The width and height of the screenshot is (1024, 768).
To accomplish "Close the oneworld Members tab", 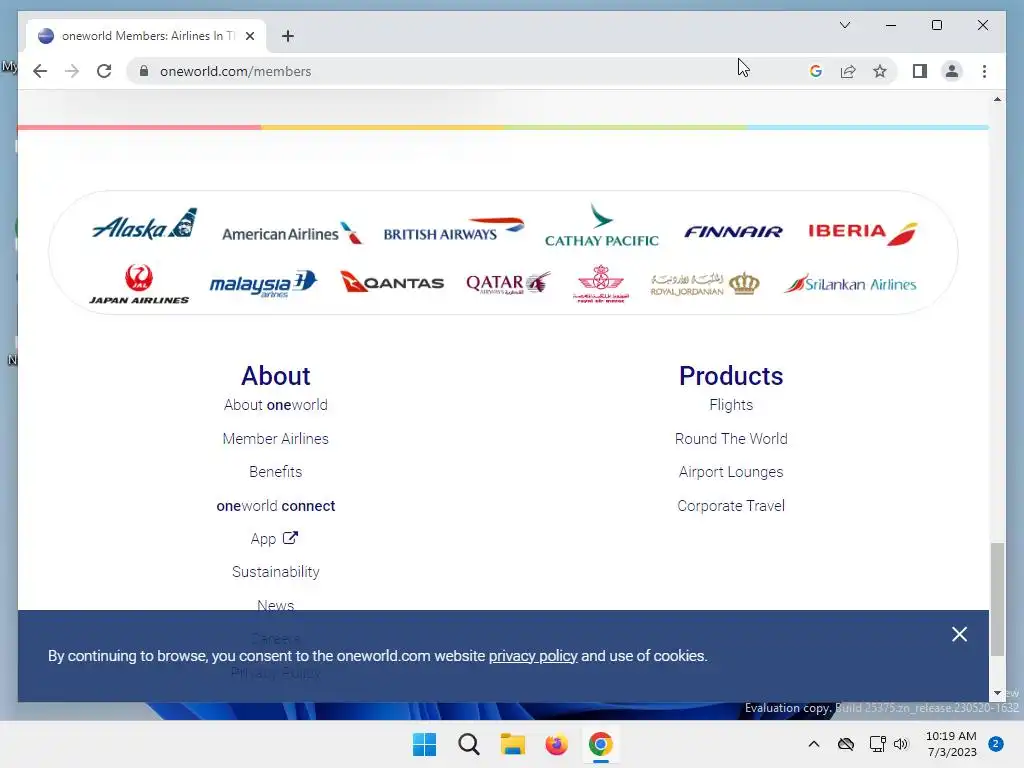I will pyautogui.click(x=249, y=36).
